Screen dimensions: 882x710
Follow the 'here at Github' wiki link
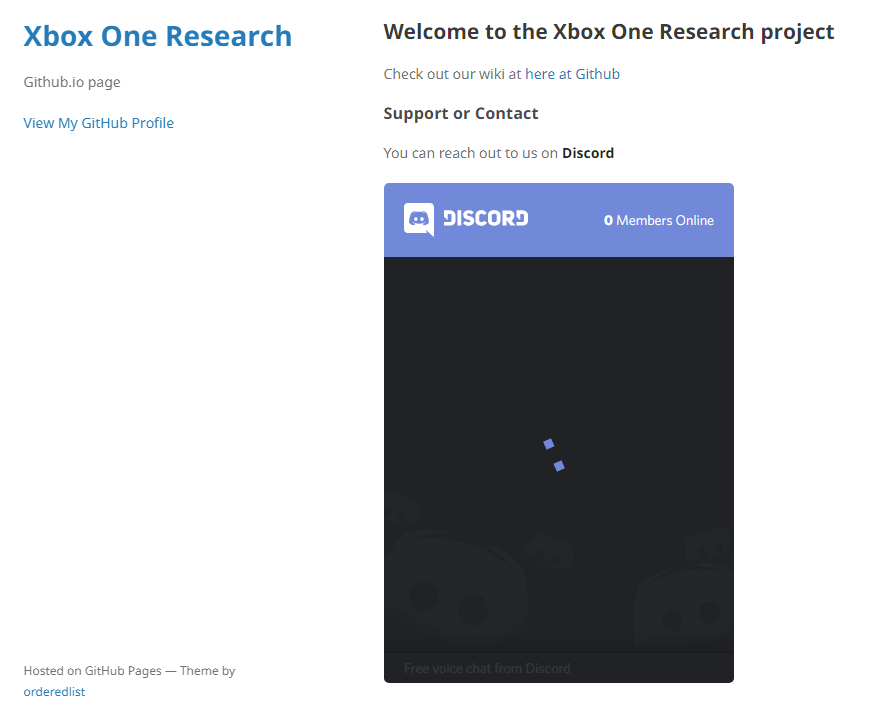click(572, 74)
